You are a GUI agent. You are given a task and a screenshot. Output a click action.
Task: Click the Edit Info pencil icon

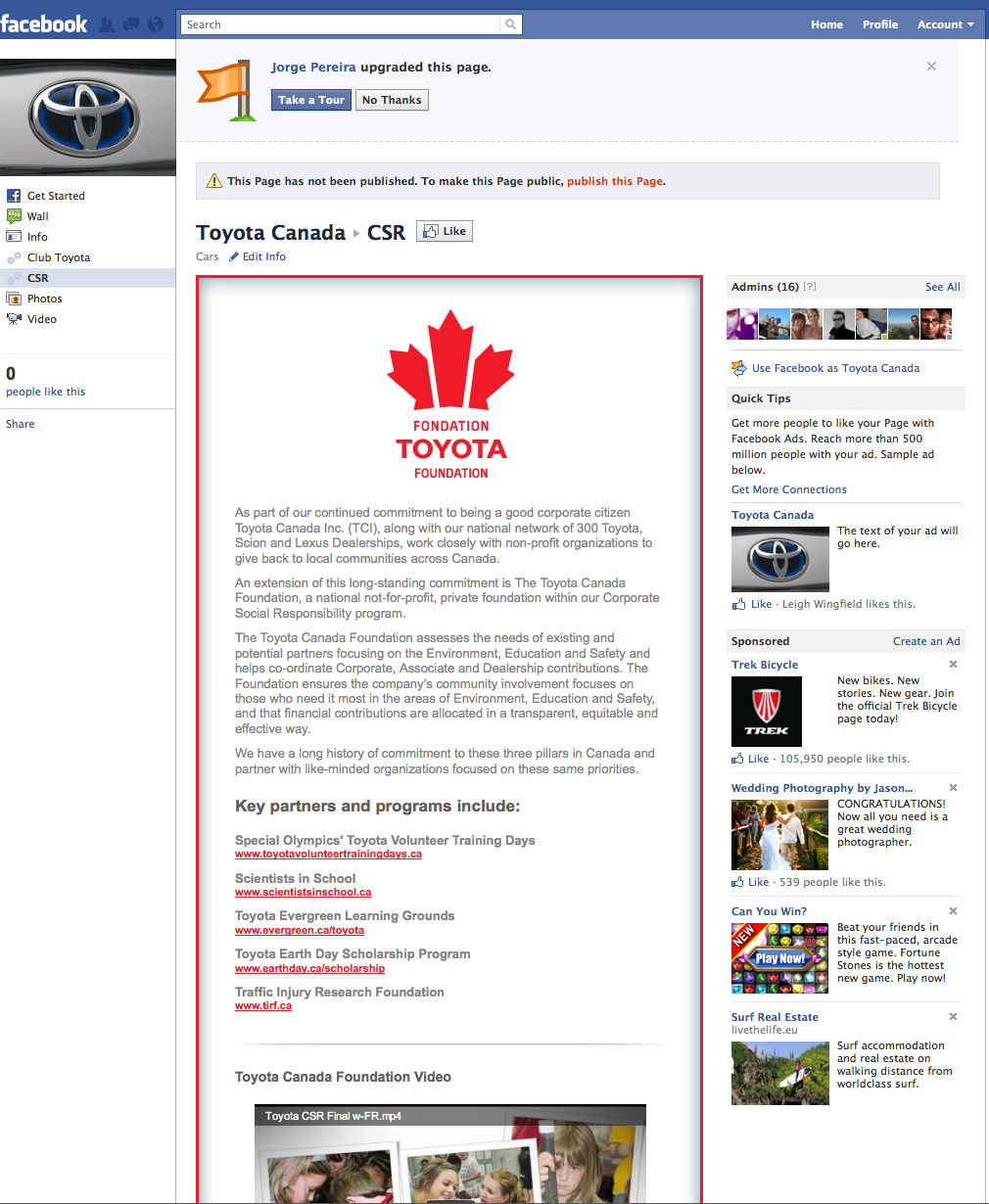tap(234, 256)
